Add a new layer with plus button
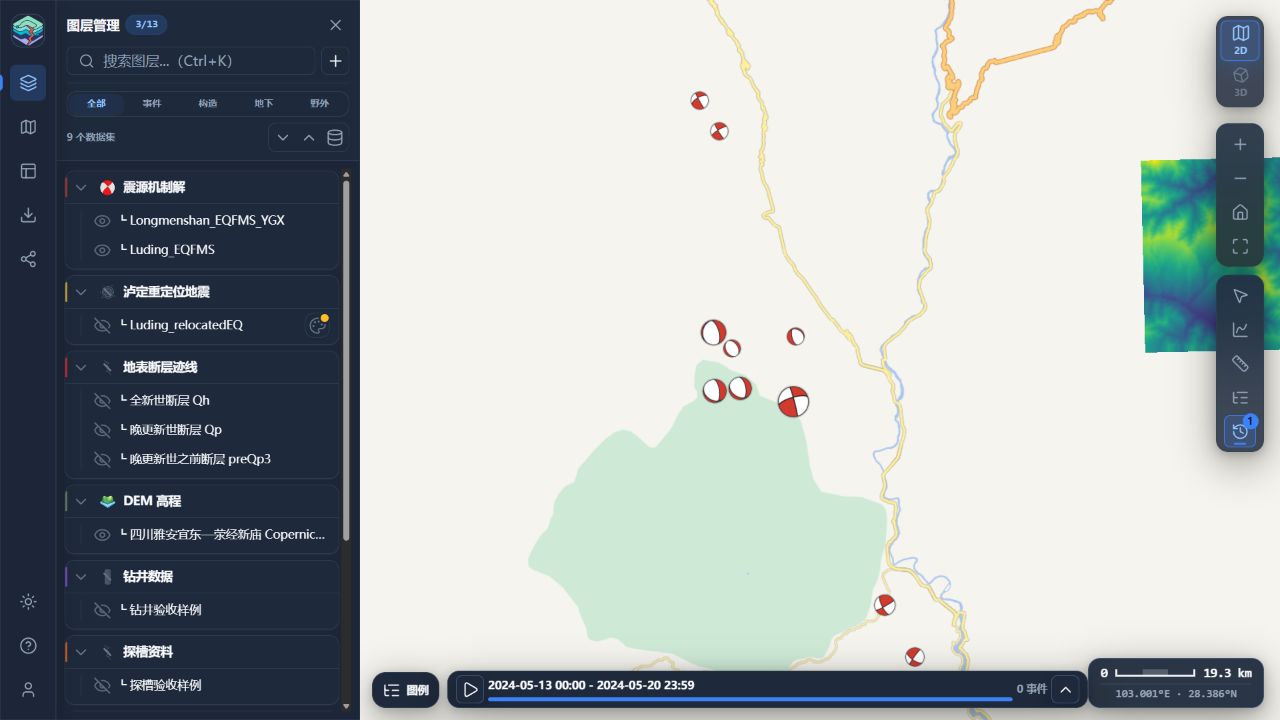Image resolution: width=1280 pixels, height=720 pixels. 335,61
